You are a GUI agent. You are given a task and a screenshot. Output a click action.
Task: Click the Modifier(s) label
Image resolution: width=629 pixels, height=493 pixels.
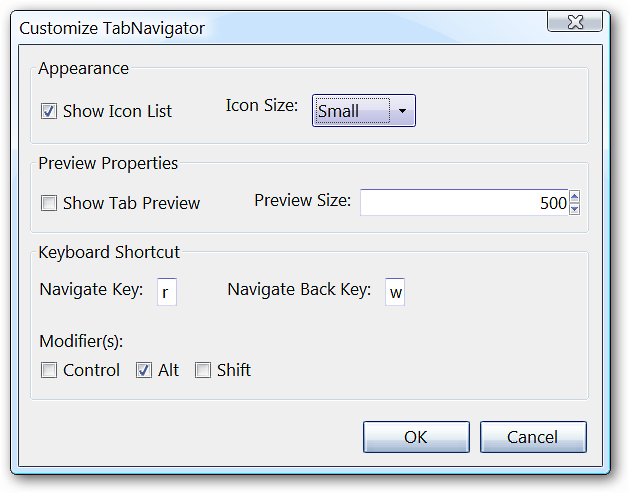(x=81, y=341)
